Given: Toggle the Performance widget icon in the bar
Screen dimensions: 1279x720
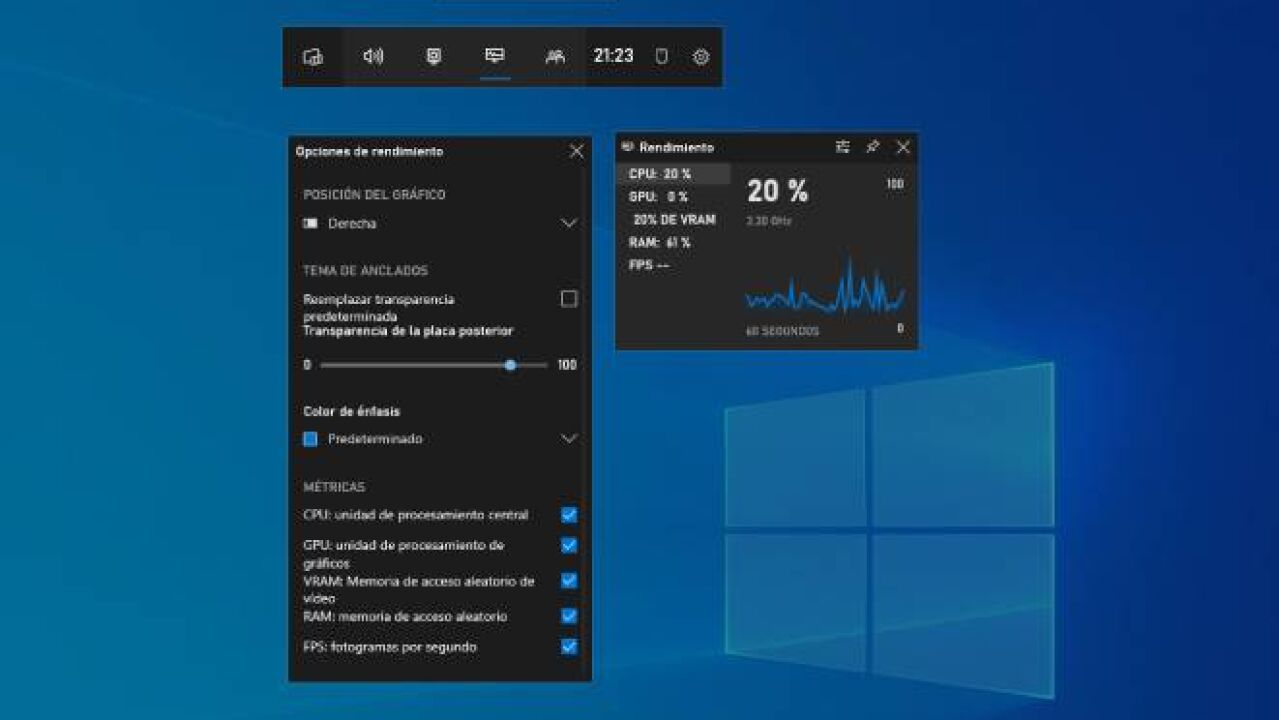Looking at the screenshot, I should click(494, 57).
